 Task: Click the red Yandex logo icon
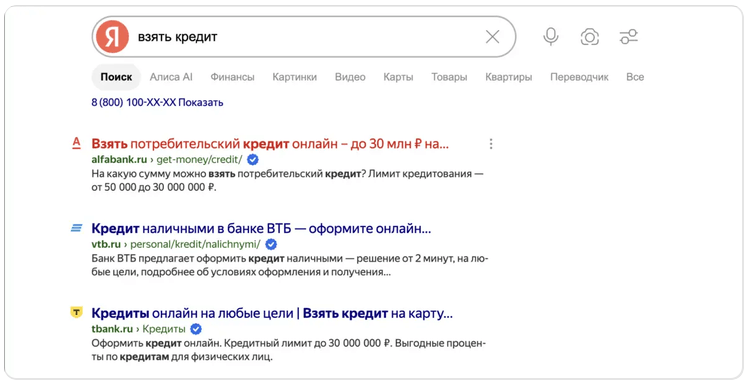tap(112, 37)
